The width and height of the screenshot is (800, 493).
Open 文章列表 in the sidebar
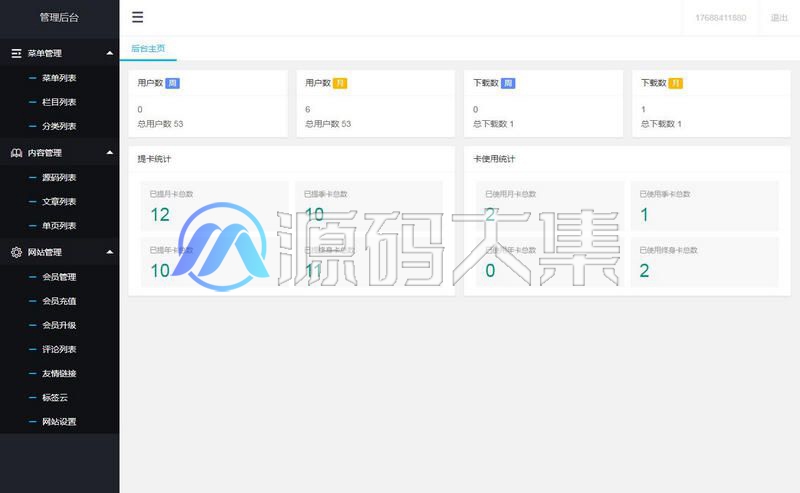pyautogui.click(x=60, y=202)
